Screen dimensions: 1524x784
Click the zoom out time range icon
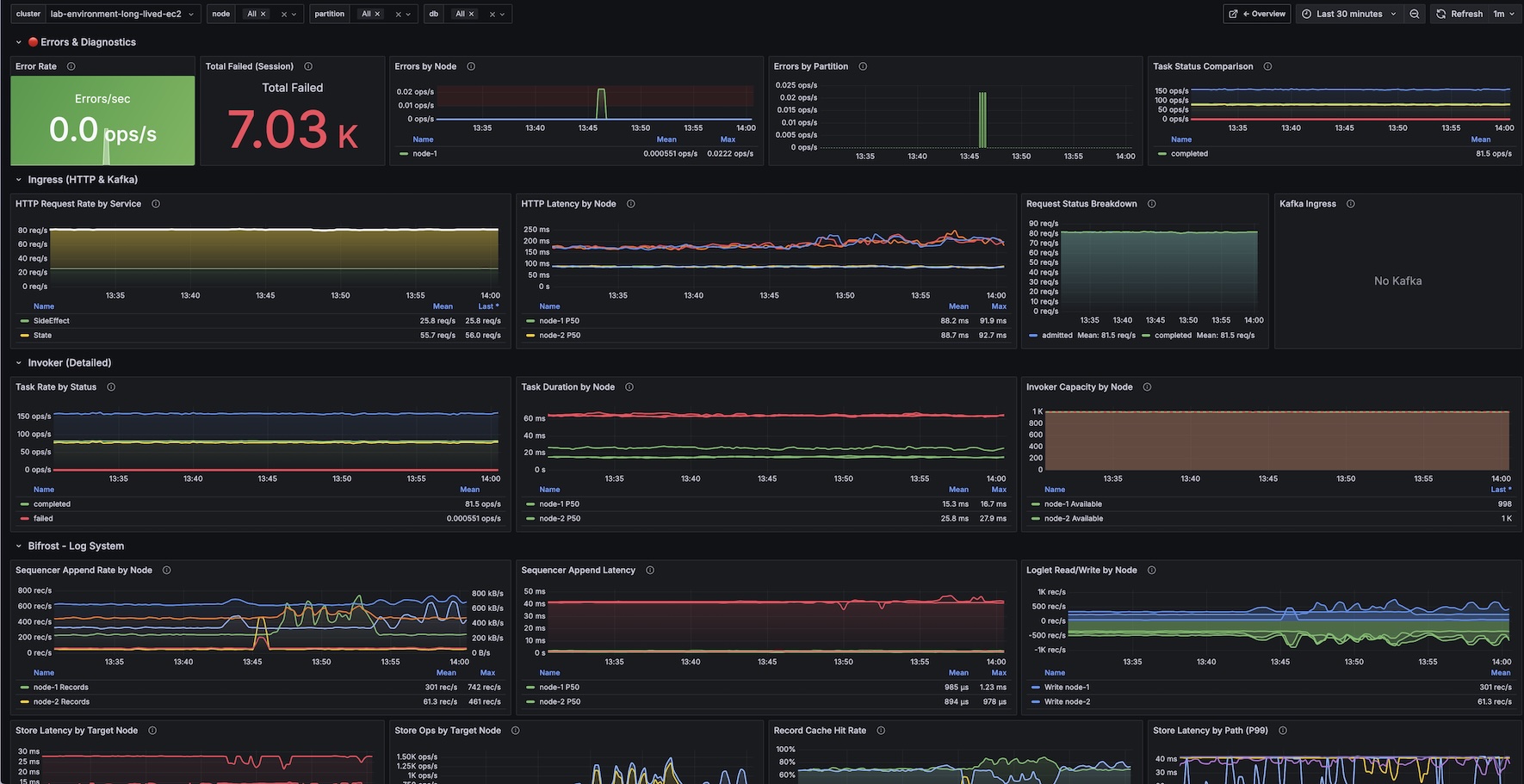coord(1414,14)
